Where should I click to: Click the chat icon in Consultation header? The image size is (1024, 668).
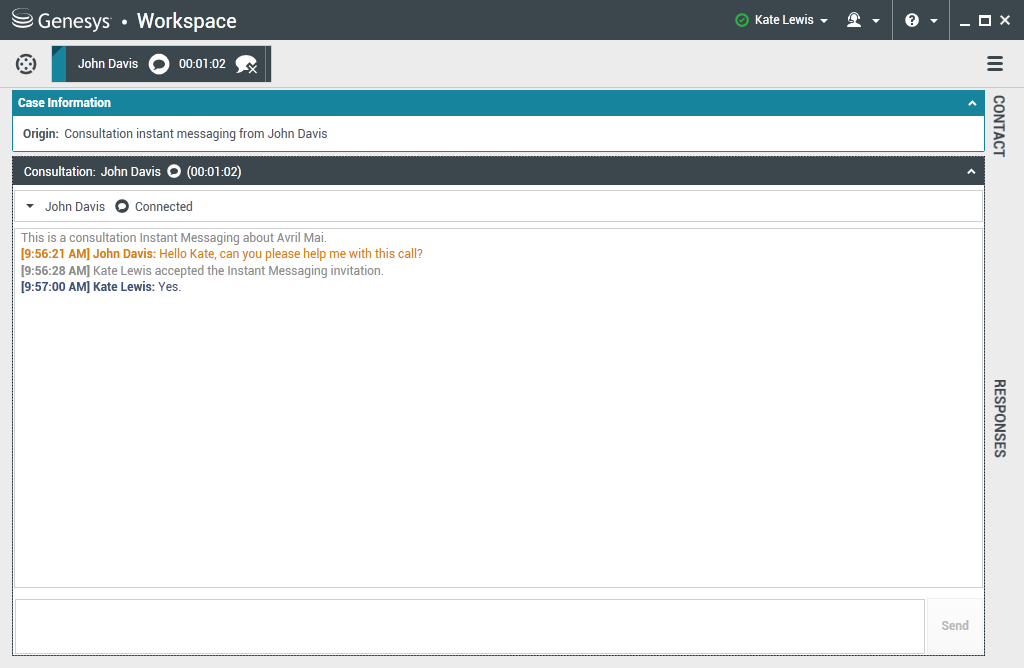pos(174,172)
